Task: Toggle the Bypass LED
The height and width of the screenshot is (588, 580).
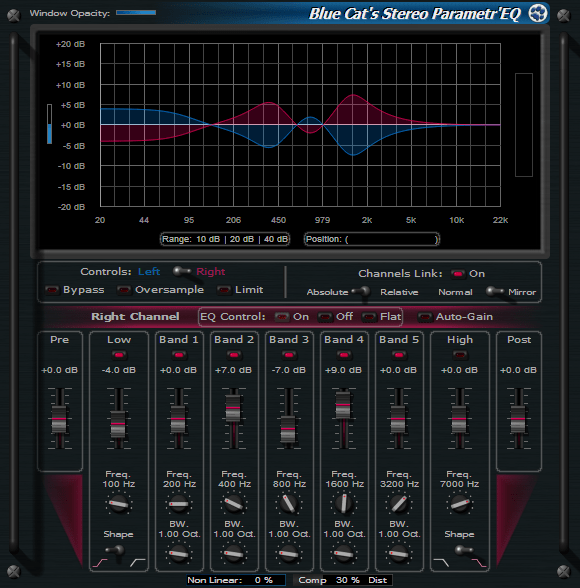Action: pyautogui.click(x=52, y=290)
